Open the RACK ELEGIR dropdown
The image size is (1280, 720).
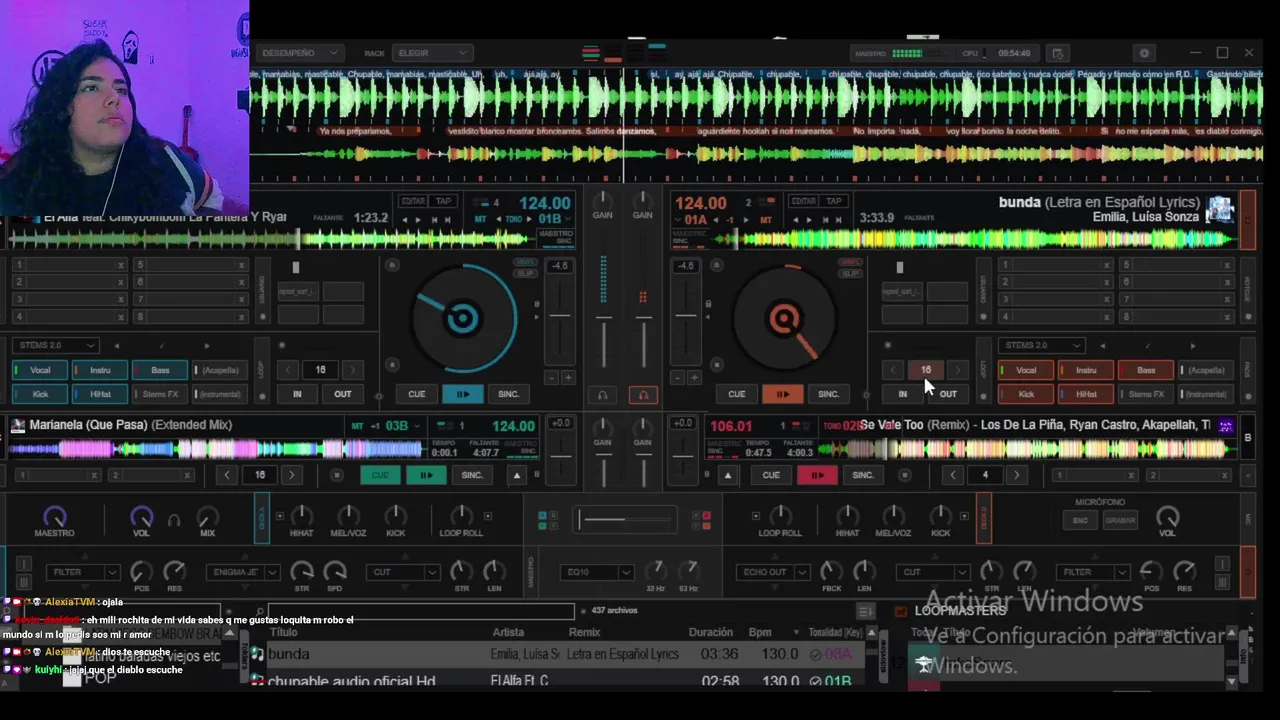432,53
